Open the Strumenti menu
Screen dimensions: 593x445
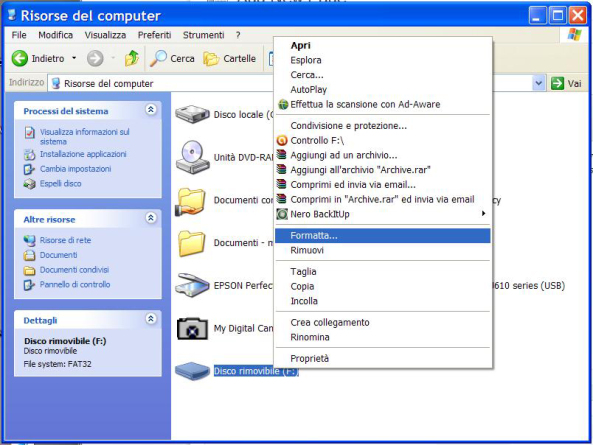pyautogui.click(x=203, y=35)
